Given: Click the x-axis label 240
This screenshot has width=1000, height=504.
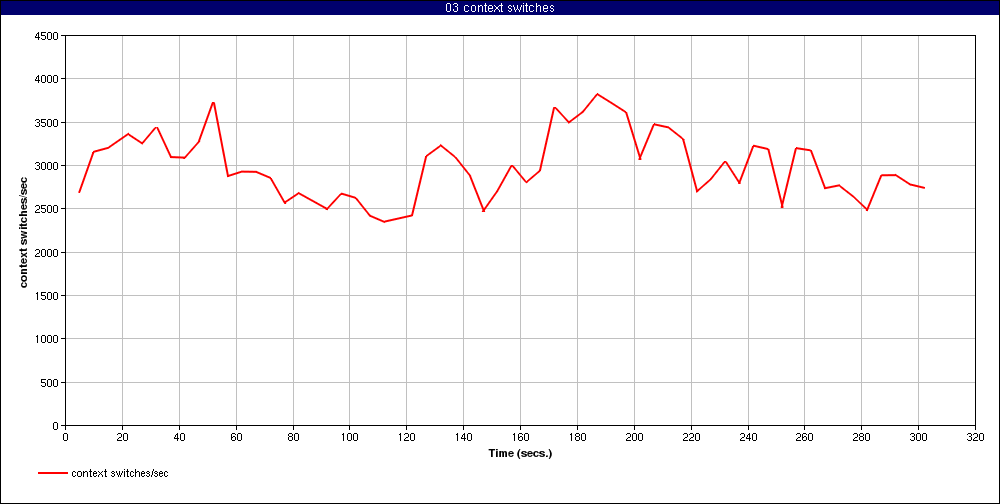Looking at the screenshot, I should [x=747, y=437].
